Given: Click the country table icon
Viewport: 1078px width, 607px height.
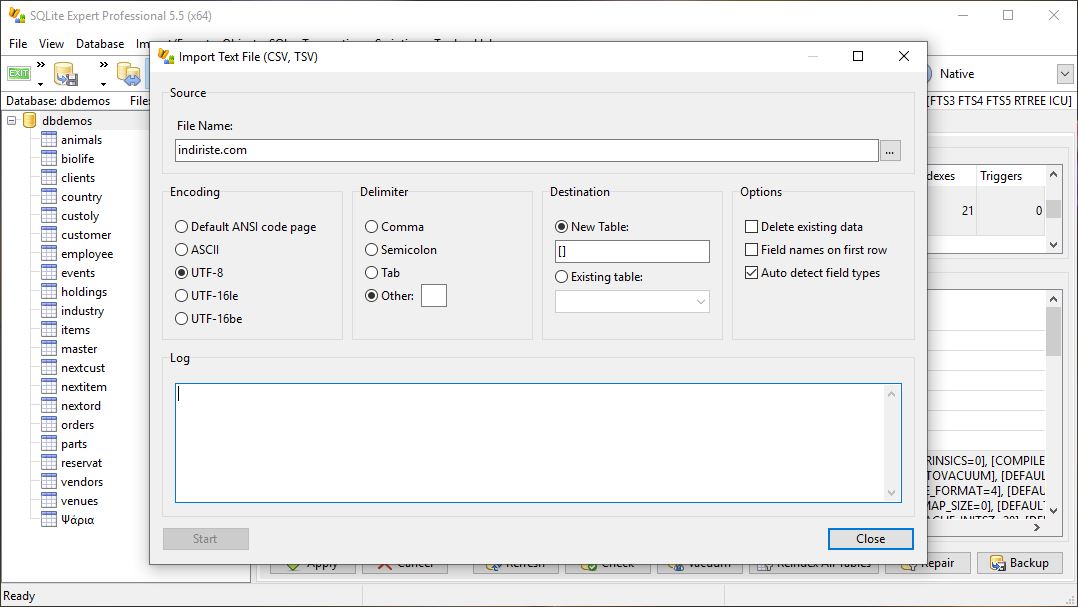Looking at the screenshot, I should pos(49,197).
